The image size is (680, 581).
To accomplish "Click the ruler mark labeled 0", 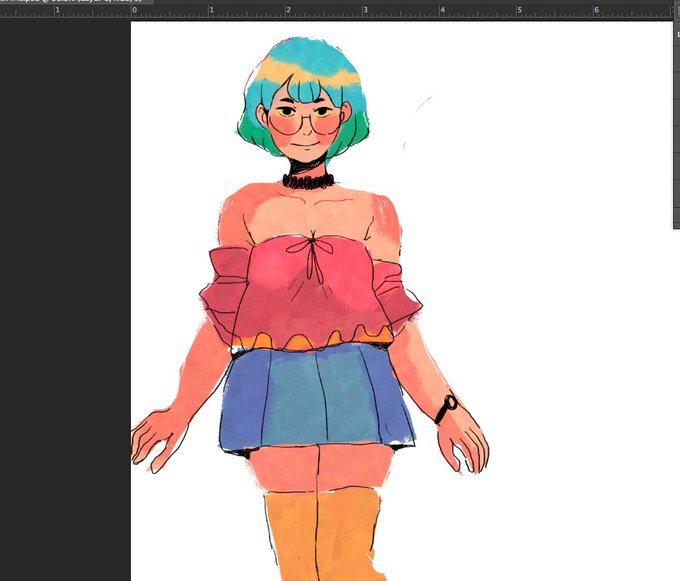I will tap(135, 10).
